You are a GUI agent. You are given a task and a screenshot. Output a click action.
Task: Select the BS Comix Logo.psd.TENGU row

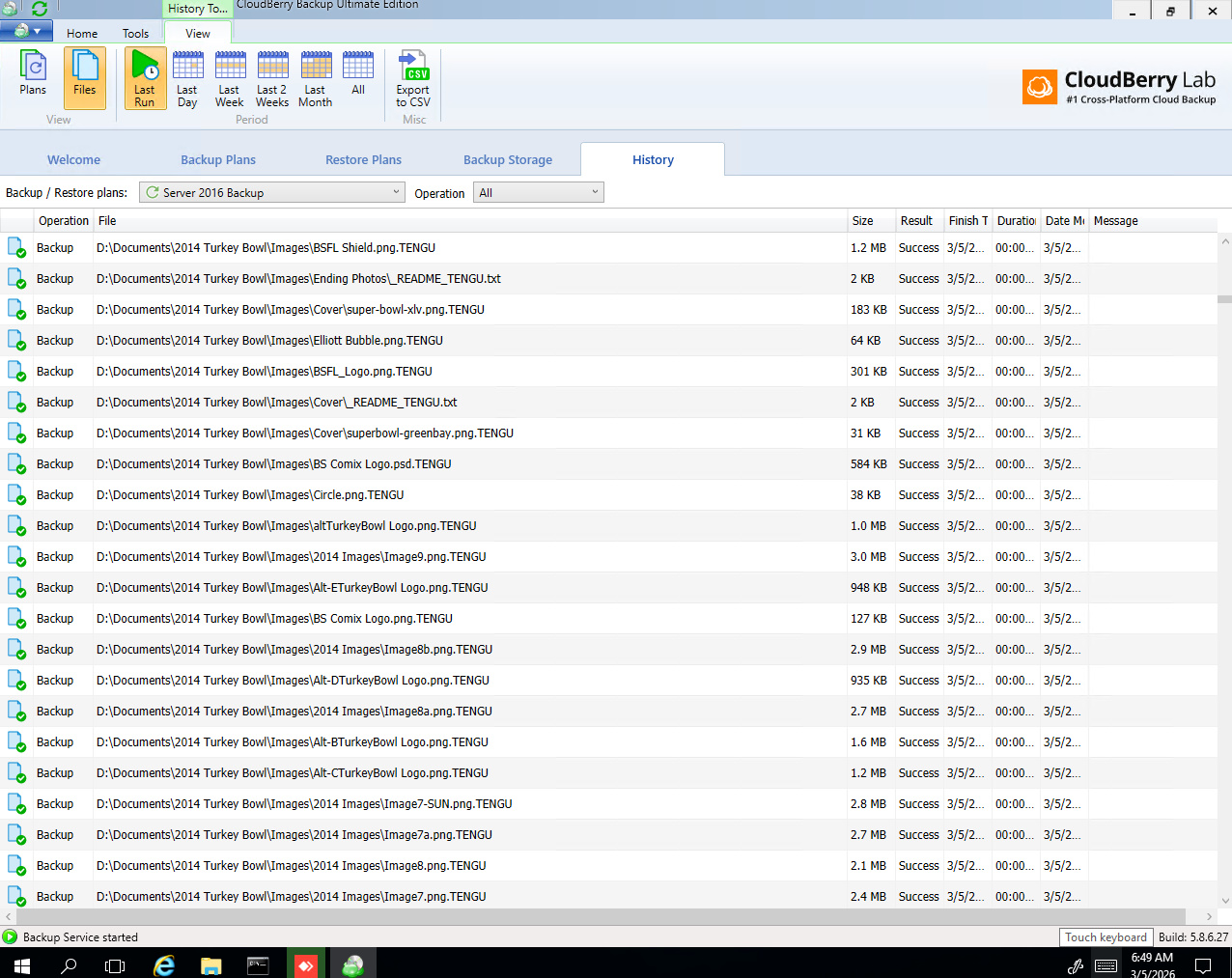pos(608,464)
